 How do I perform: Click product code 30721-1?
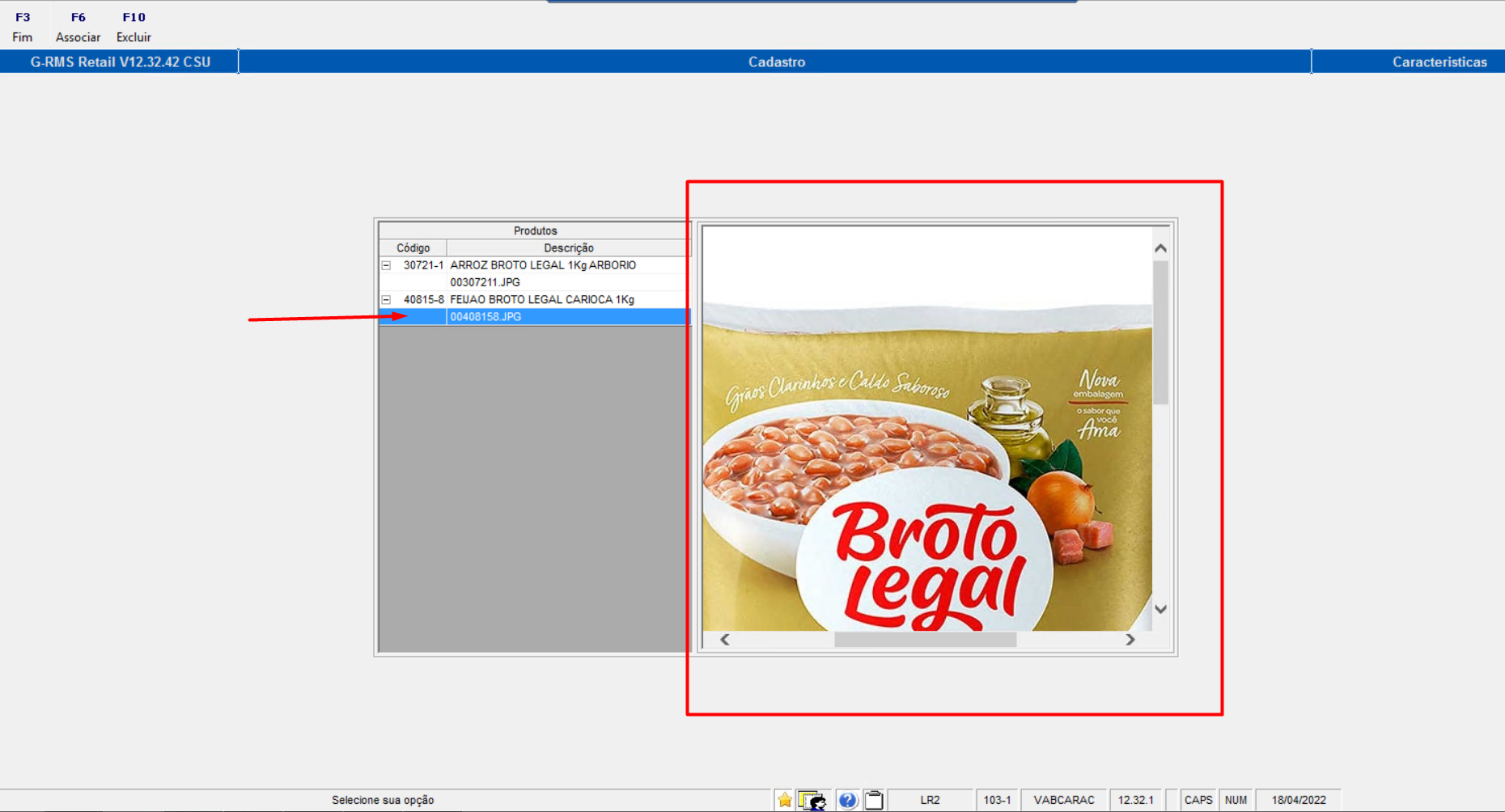click(423, 265)
